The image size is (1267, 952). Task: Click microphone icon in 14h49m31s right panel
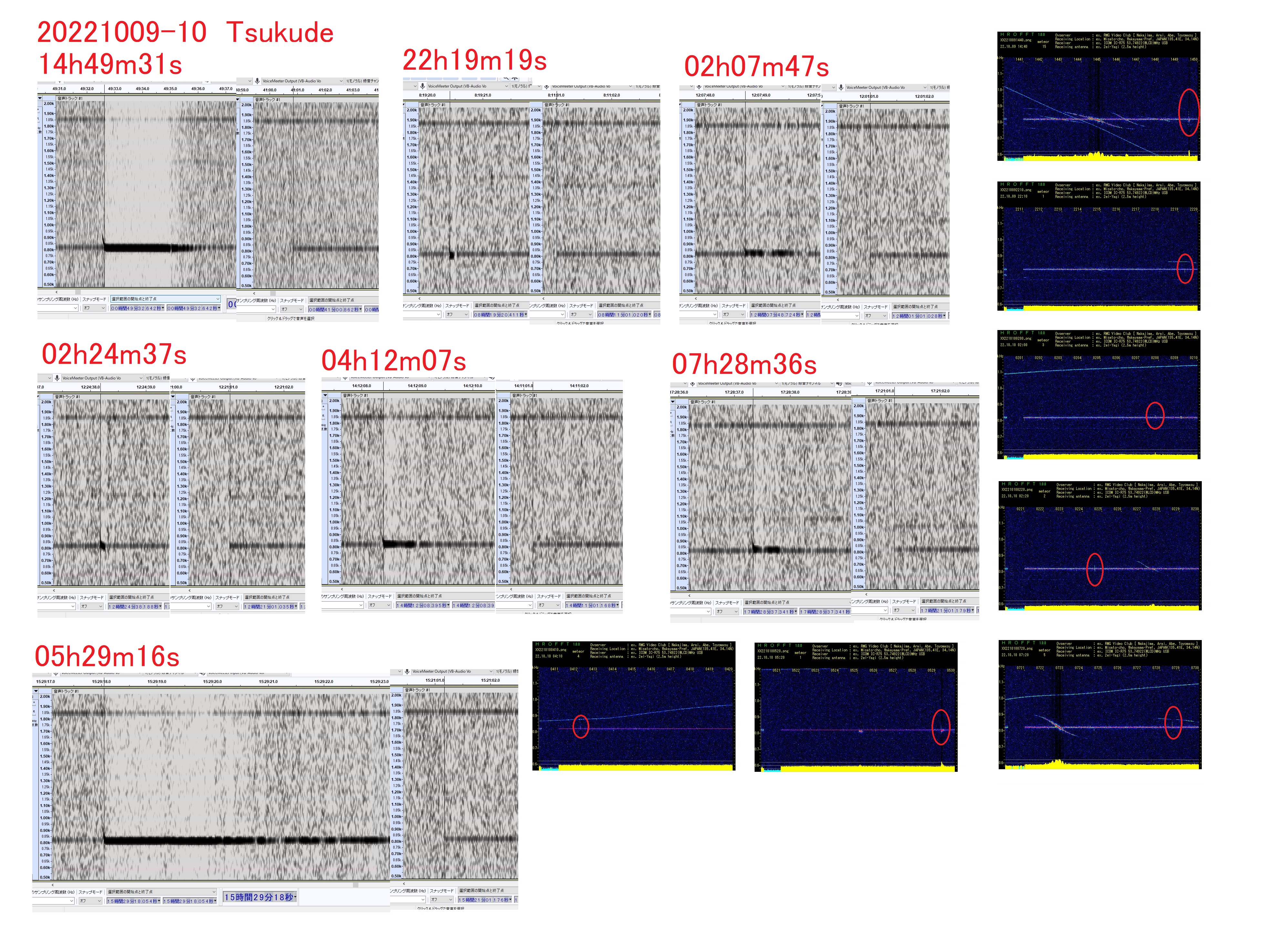coord(258,81)
